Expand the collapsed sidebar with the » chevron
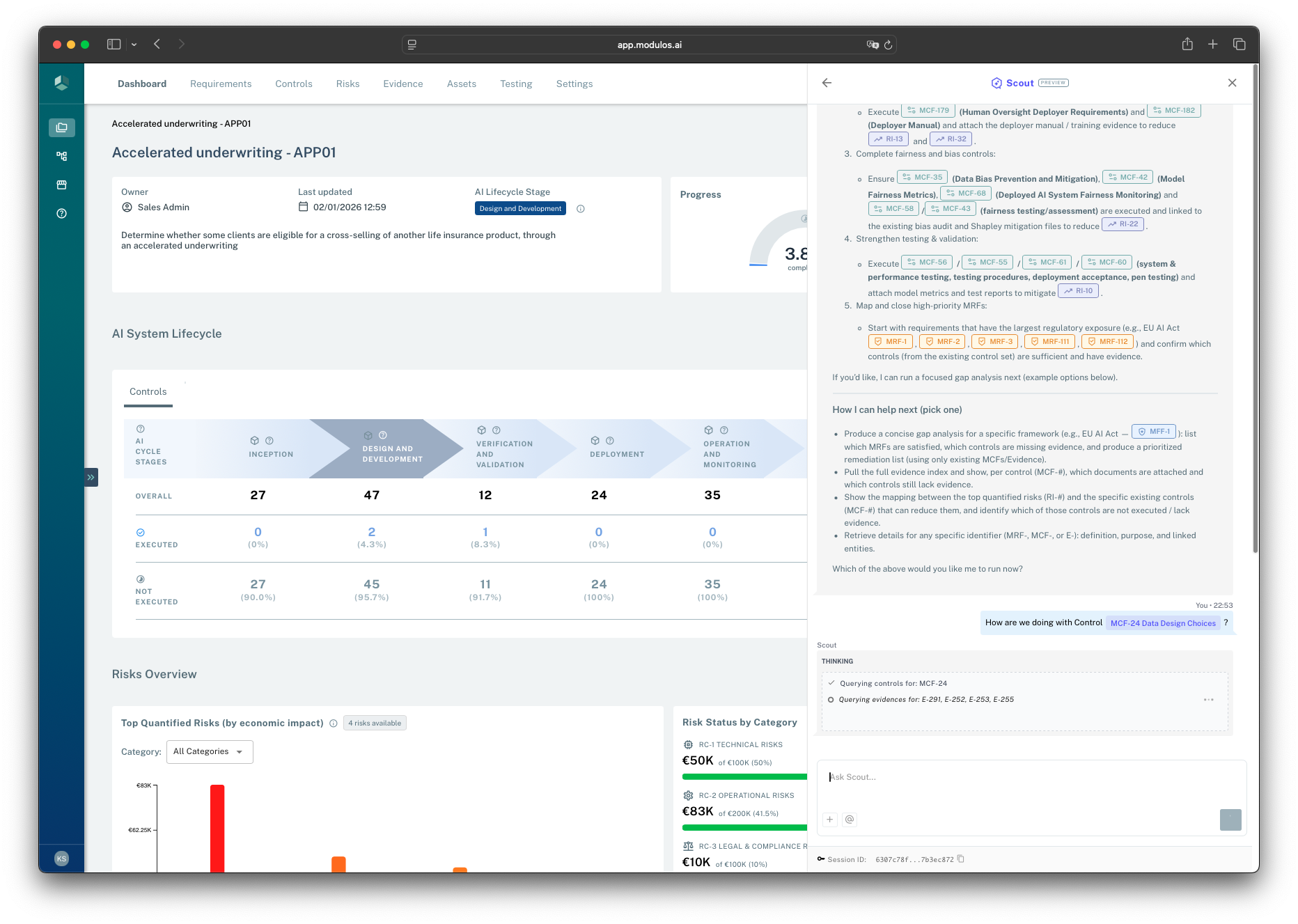This screenshot has width=1298, height=924. [x=91, y=477]
